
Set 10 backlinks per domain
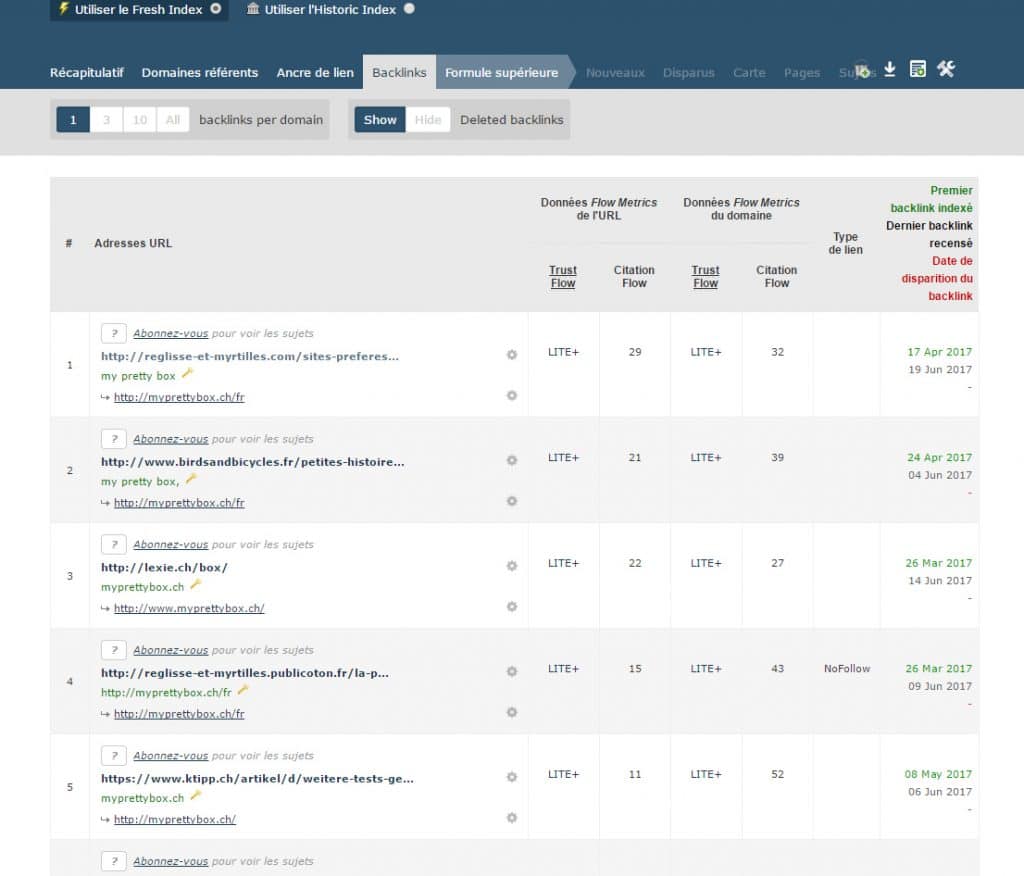(x=140, y=120)
